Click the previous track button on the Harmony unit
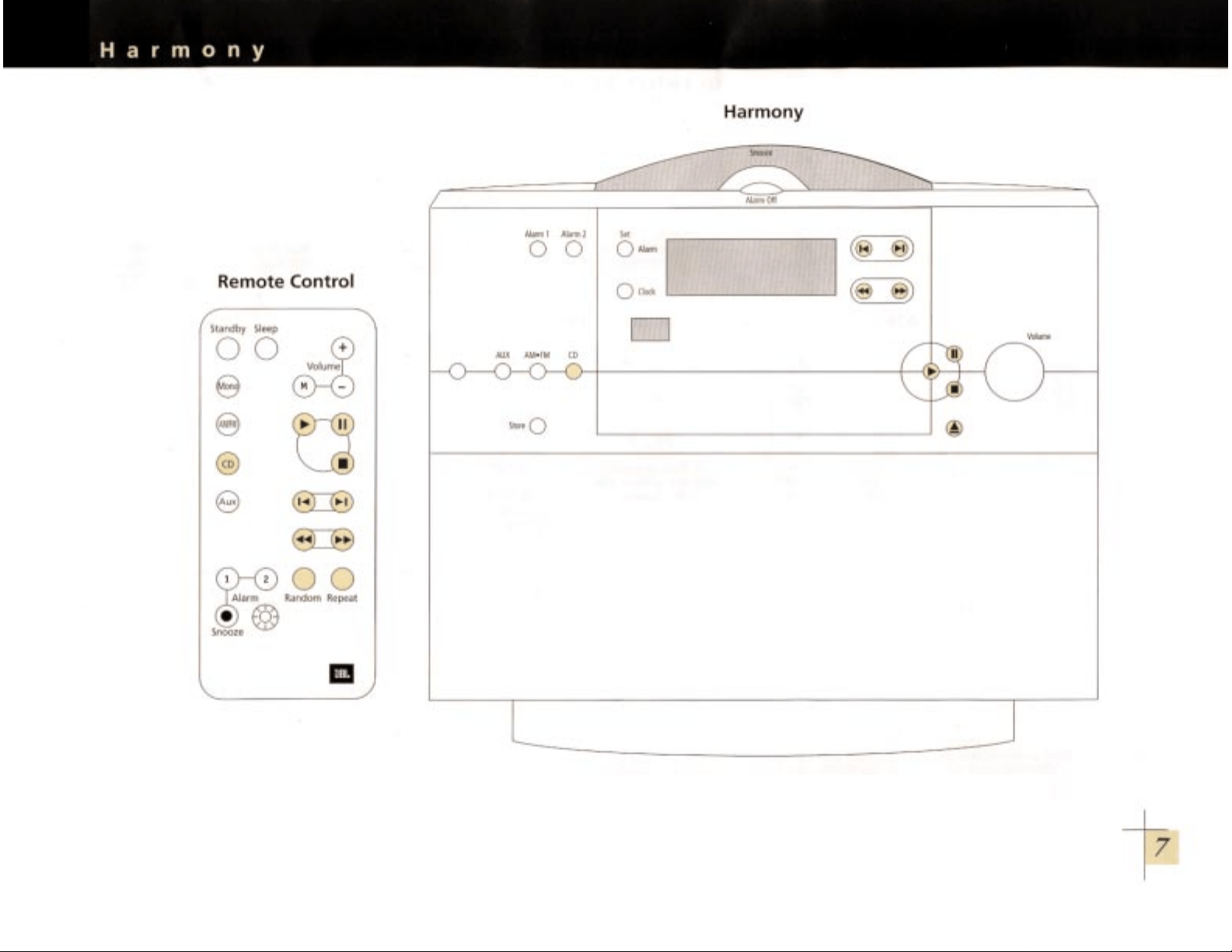 point(863,249)
